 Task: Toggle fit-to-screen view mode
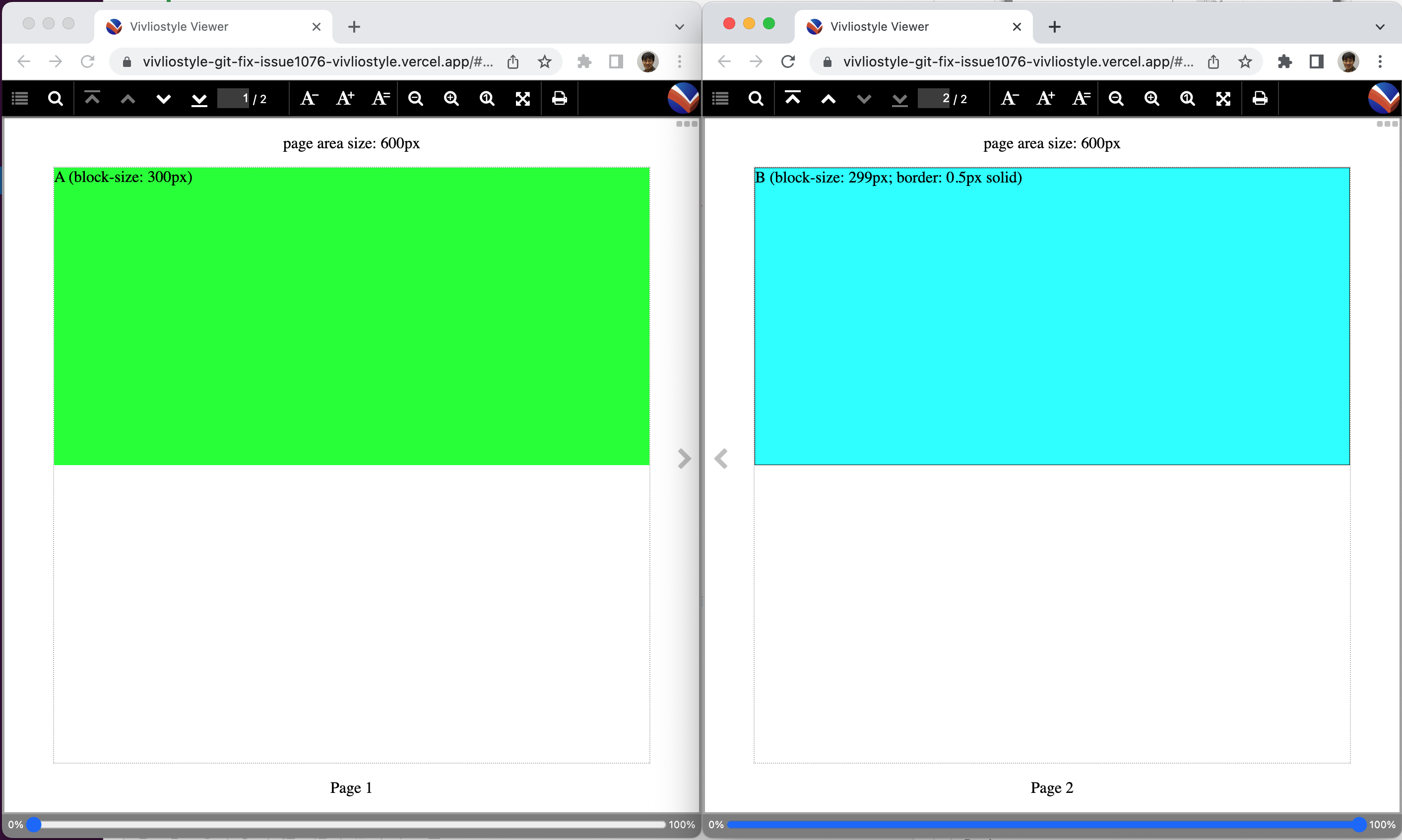pos(522,98)
